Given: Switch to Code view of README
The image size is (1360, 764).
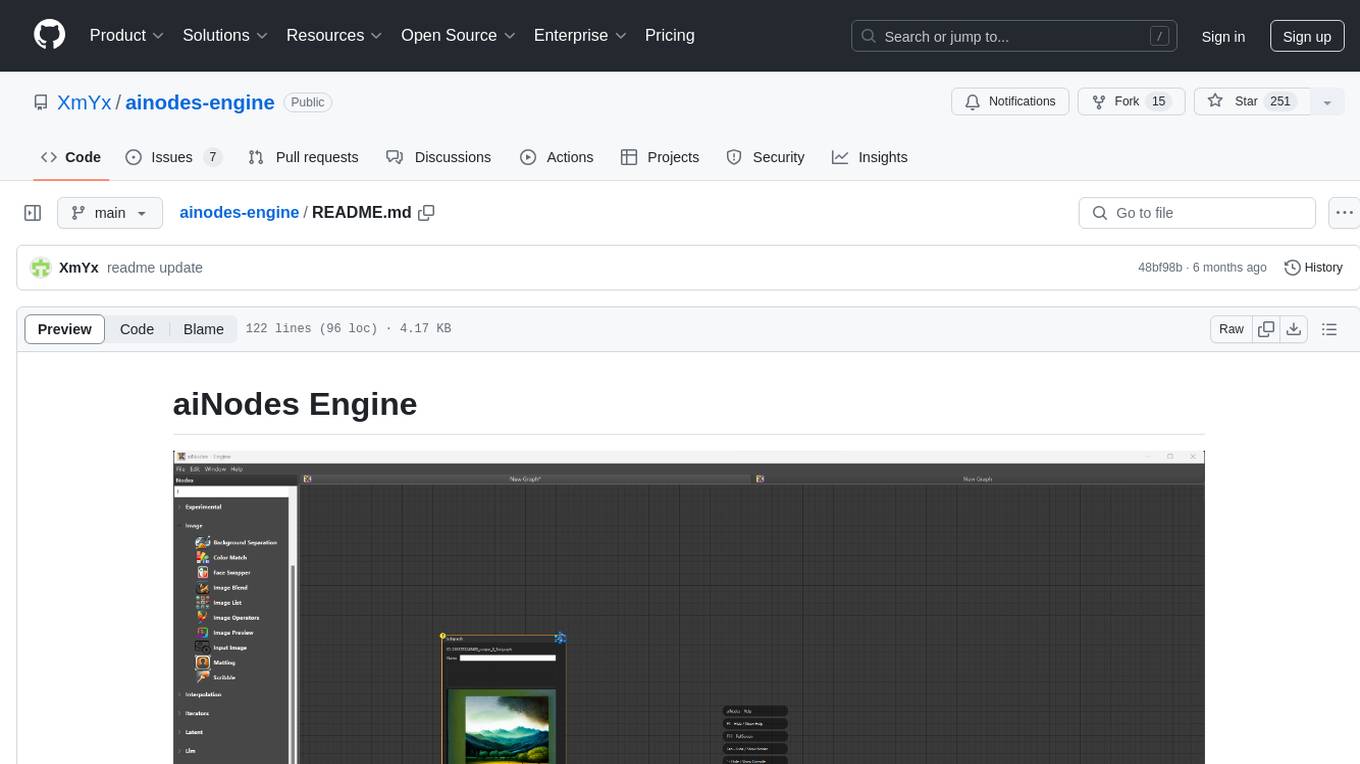Looking at the screenshot, I should pyautogui.click(x=137, y=329).
